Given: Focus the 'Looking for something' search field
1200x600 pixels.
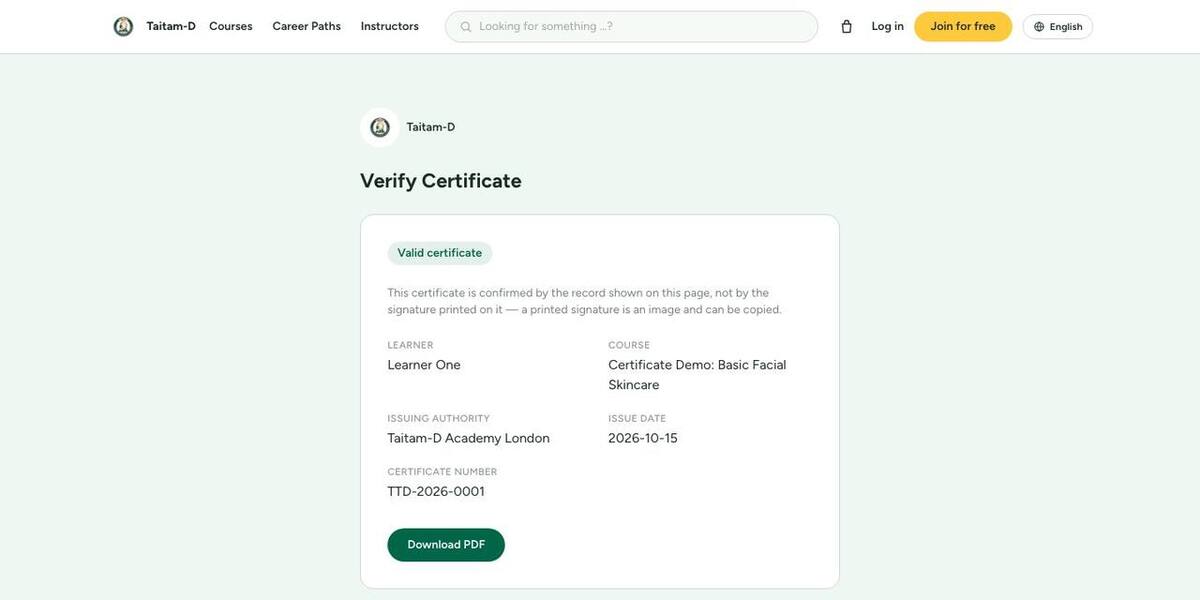Looking at the screenshot, I should (x=631, y=27).
